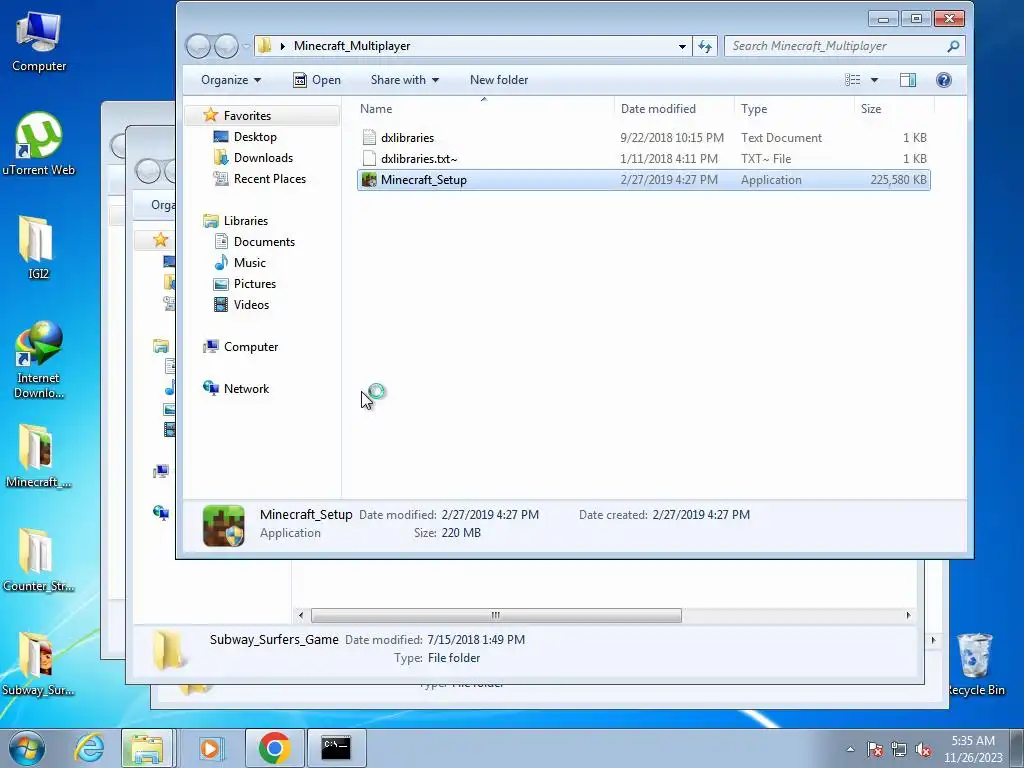Open Recent Places in navigation pane

point(270,178)
